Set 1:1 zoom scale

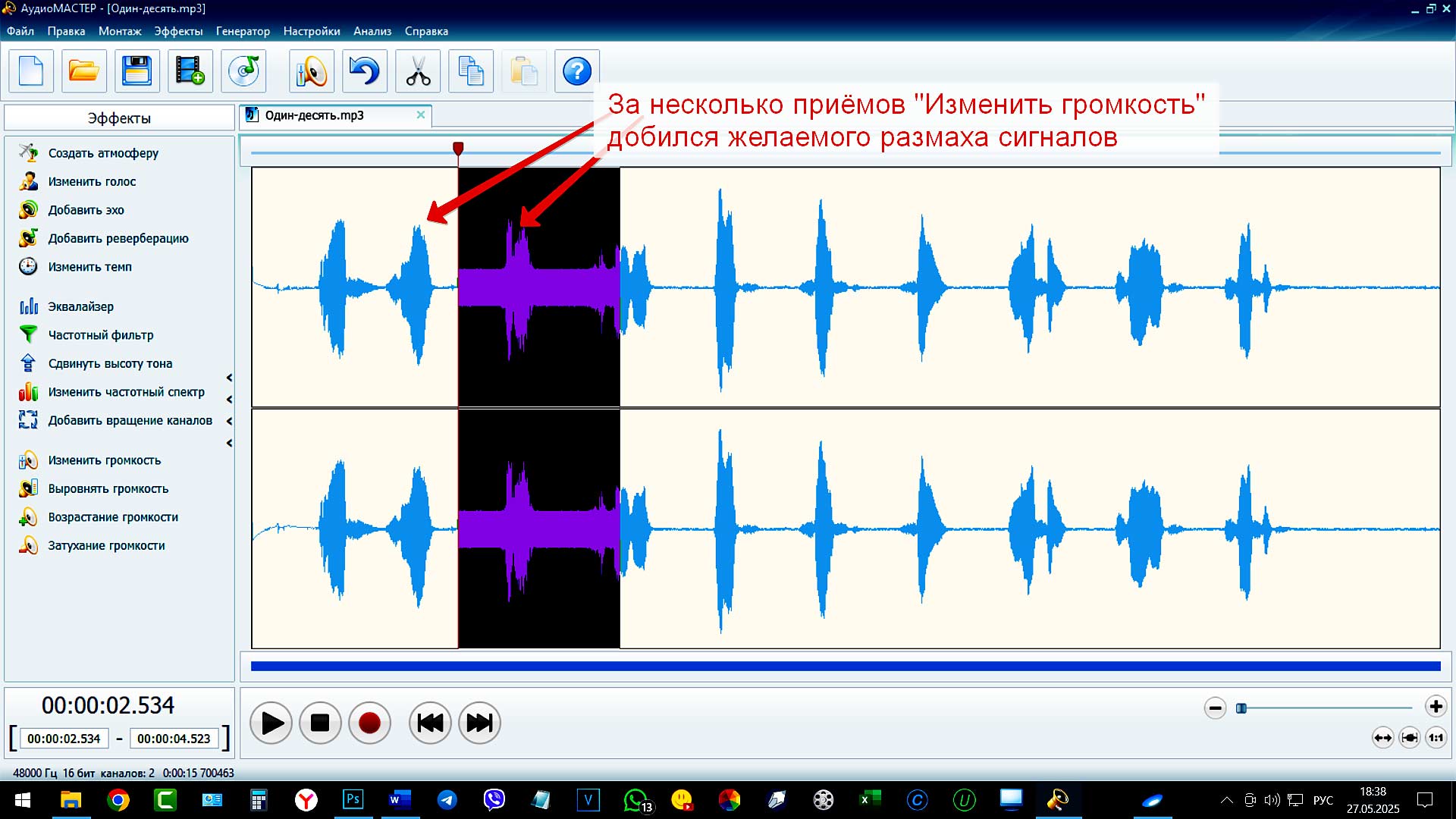click(x=1436, y=738)
